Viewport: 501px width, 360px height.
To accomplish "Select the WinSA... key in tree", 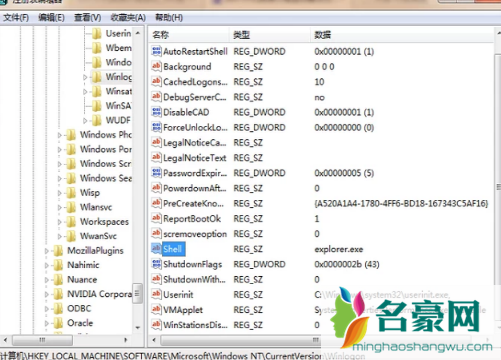I will [x=119, y=106].
